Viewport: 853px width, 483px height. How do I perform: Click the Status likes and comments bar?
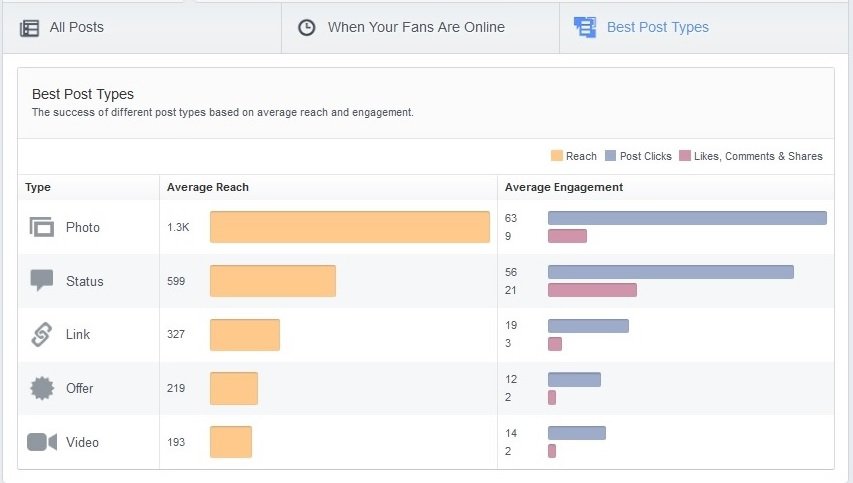pyautogui.click(x=592, y=290)
